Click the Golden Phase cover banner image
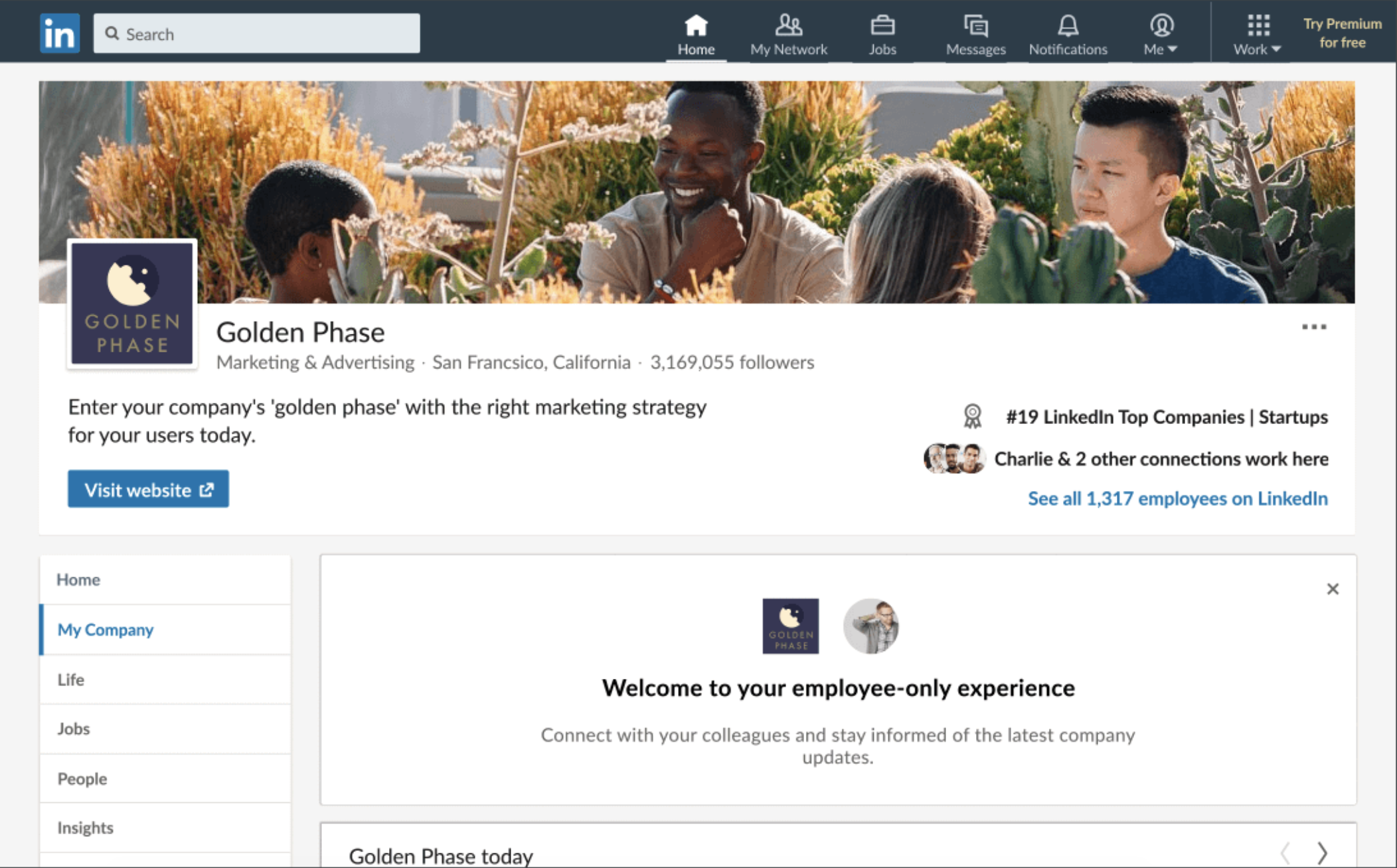Screen dimensions: 1397x868 (x=697, y=192)
